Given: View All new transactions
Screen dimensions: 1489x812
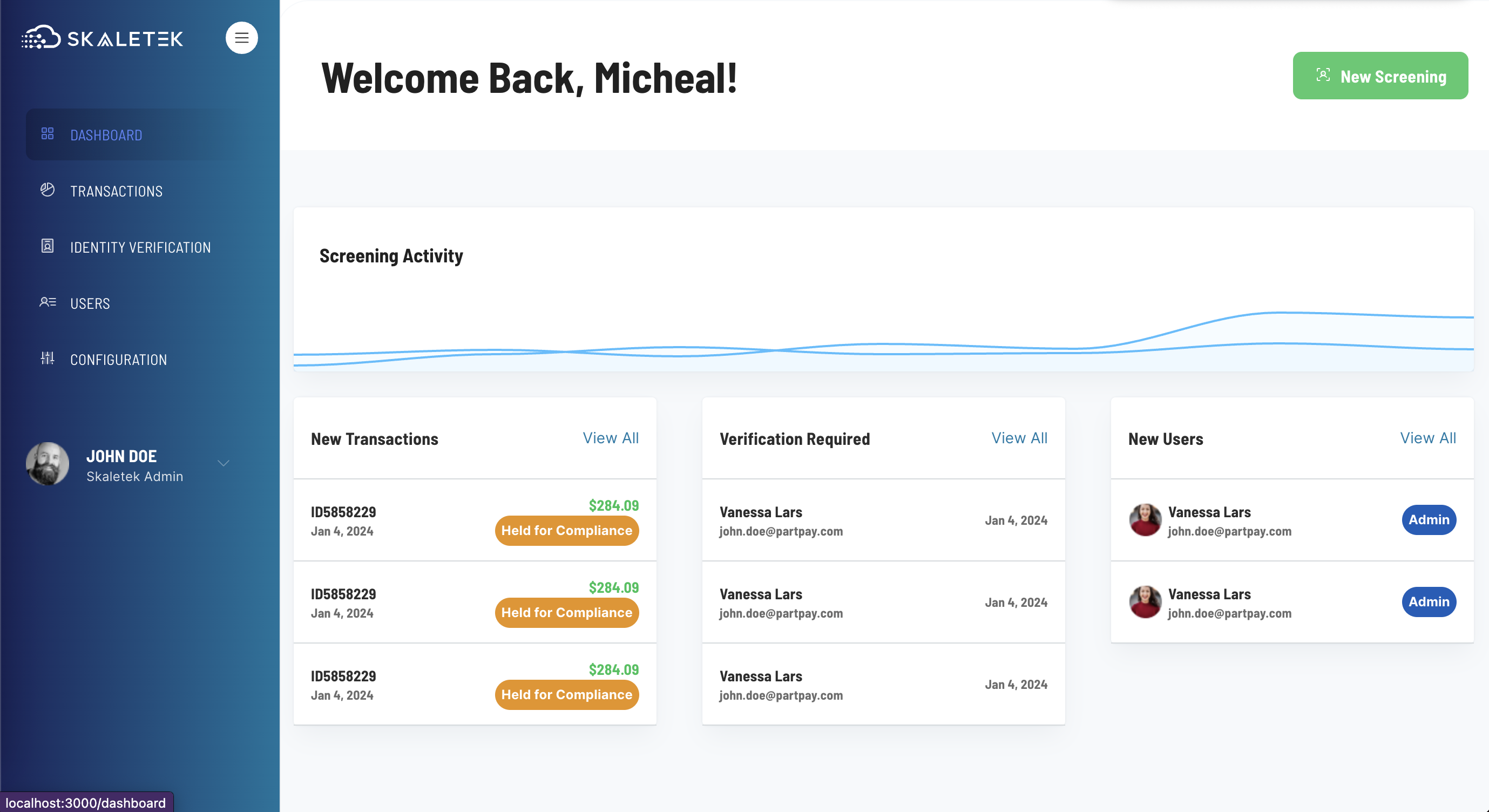Looking at the screenshot, I should click(x=611, y=438).
